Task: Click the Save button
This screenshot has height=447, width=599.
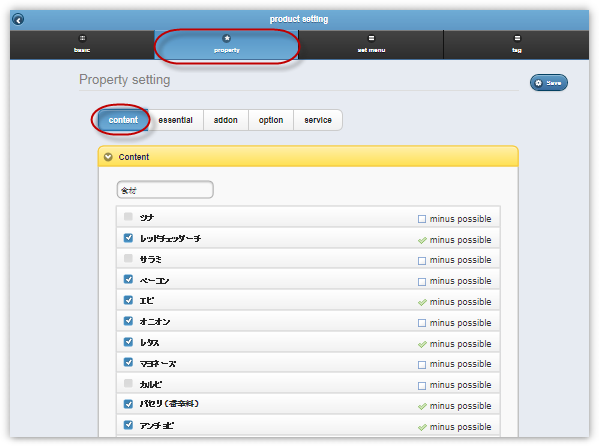Action: 549,83
